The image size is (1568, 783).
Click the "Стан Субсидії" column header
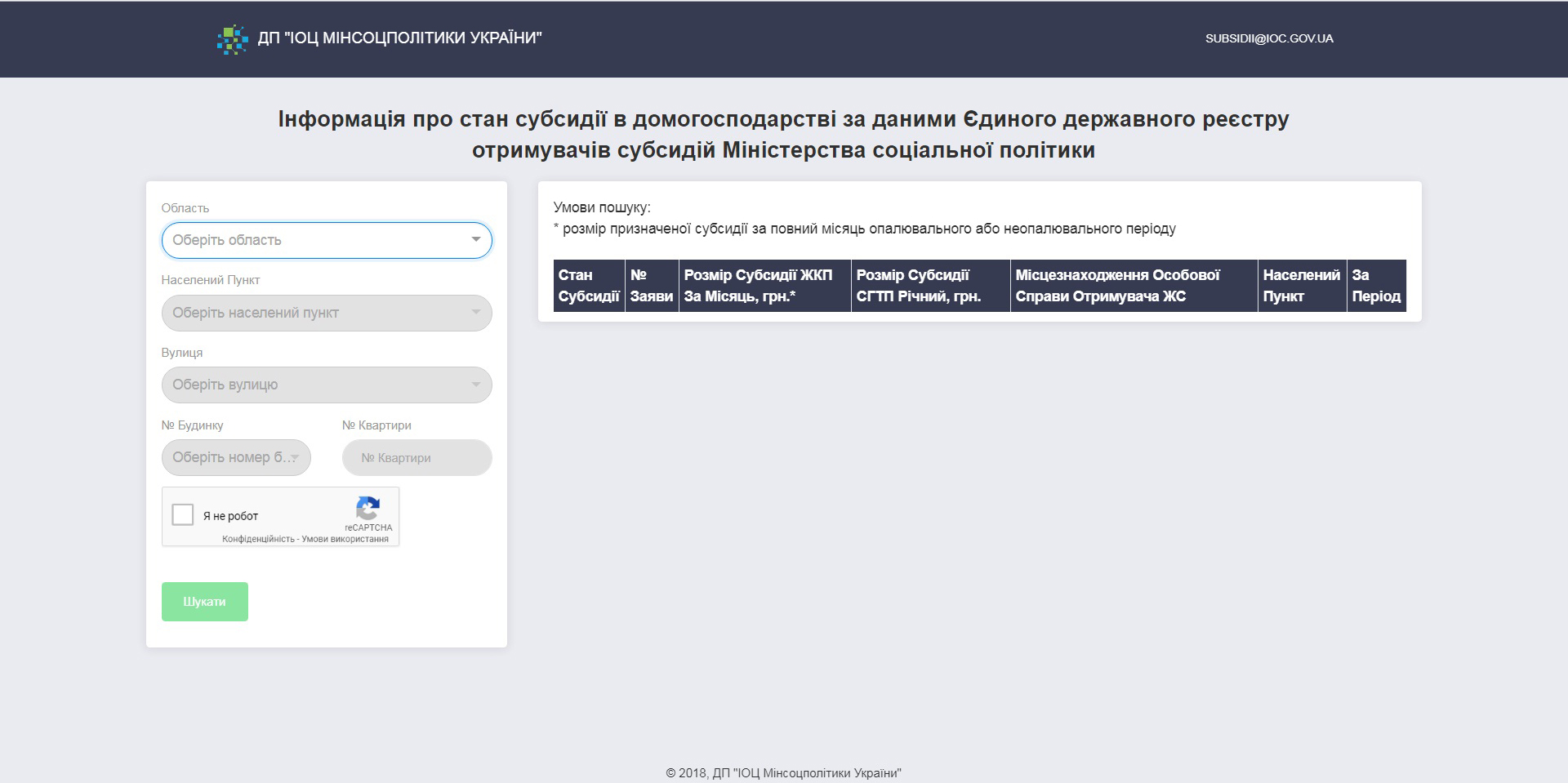pos(589,286)
